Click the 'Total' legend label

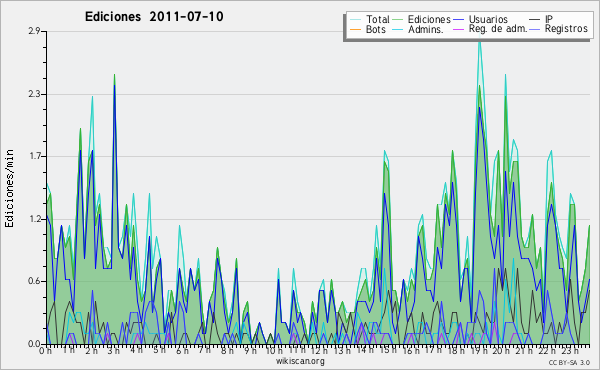tap(377, 19)
